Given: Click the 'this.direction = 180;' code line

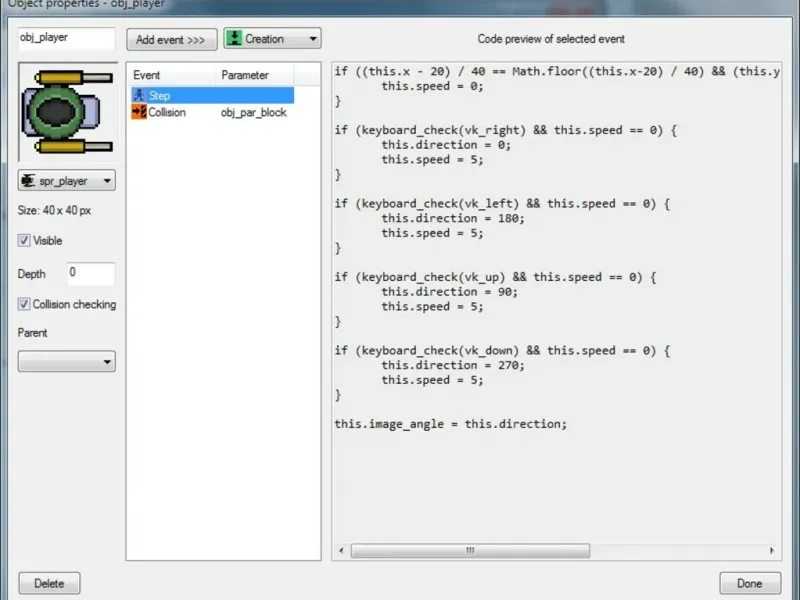Looking at the screenshot, I should [x=453, y=218].
